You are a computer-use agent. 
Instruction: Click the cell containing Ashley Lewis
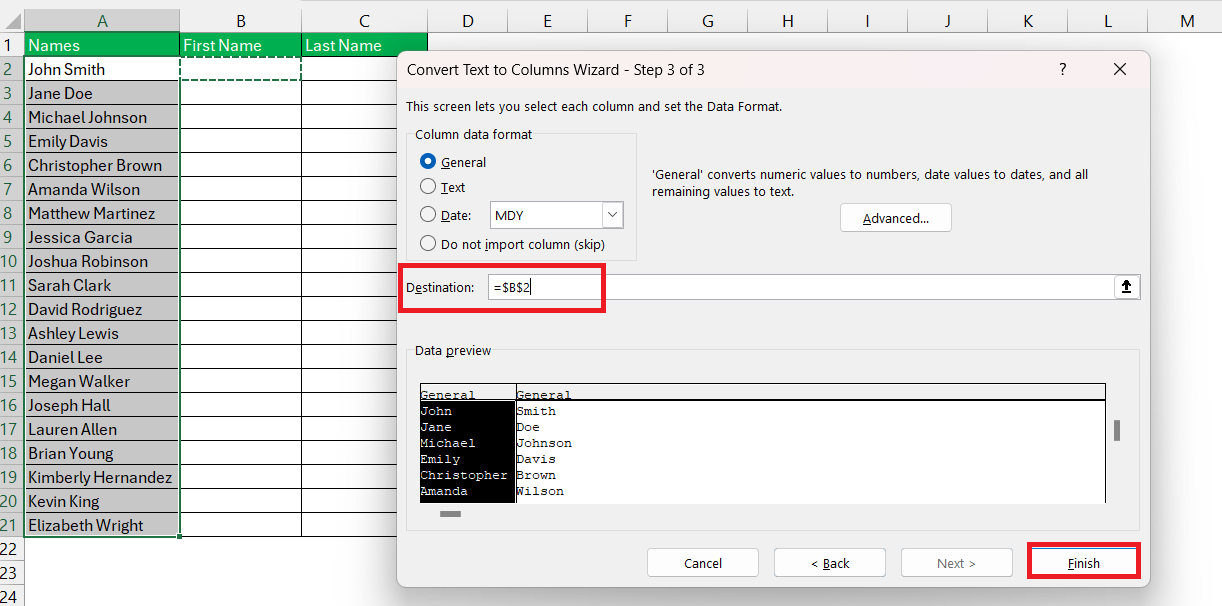102,333
